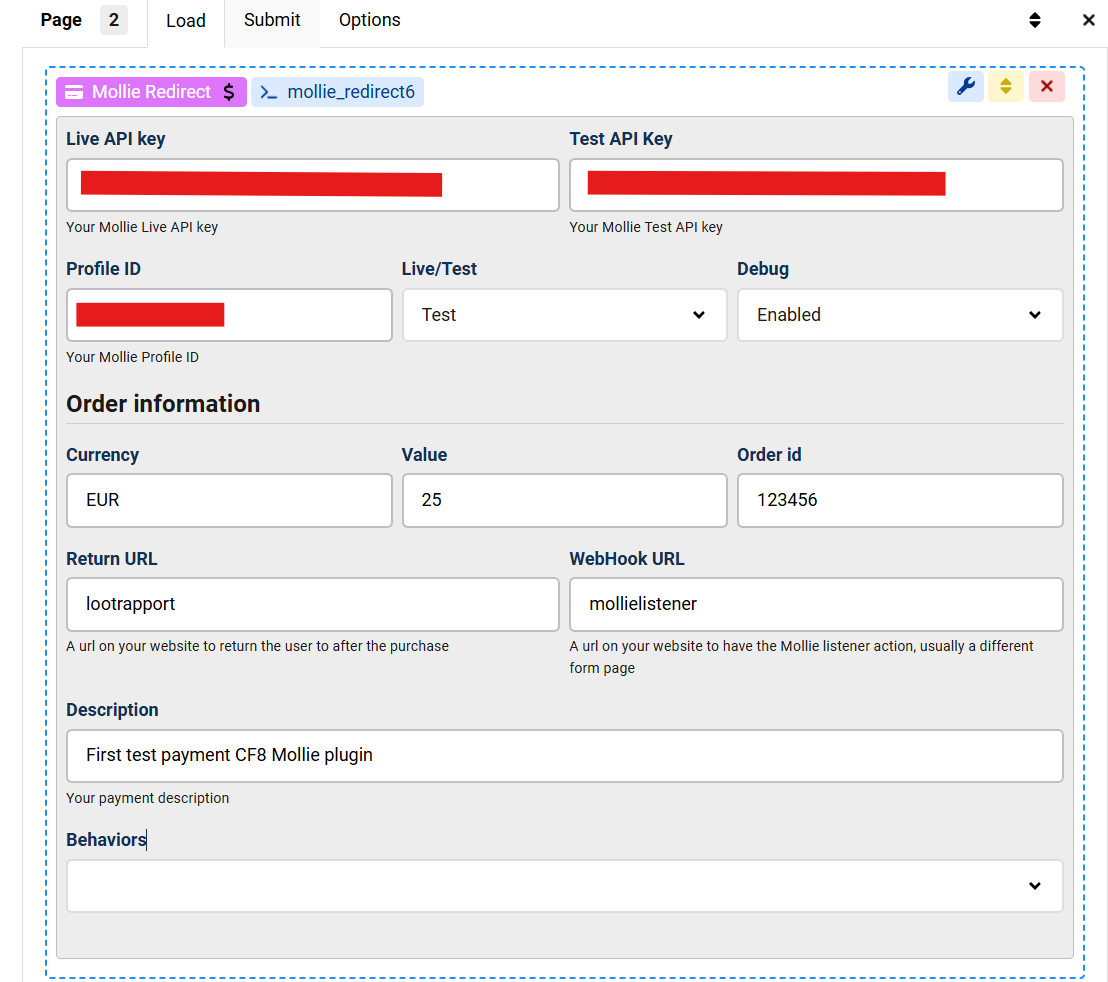Click the page number 2 badge
The image size is (1108, 982).
click(x=114, y=20)
